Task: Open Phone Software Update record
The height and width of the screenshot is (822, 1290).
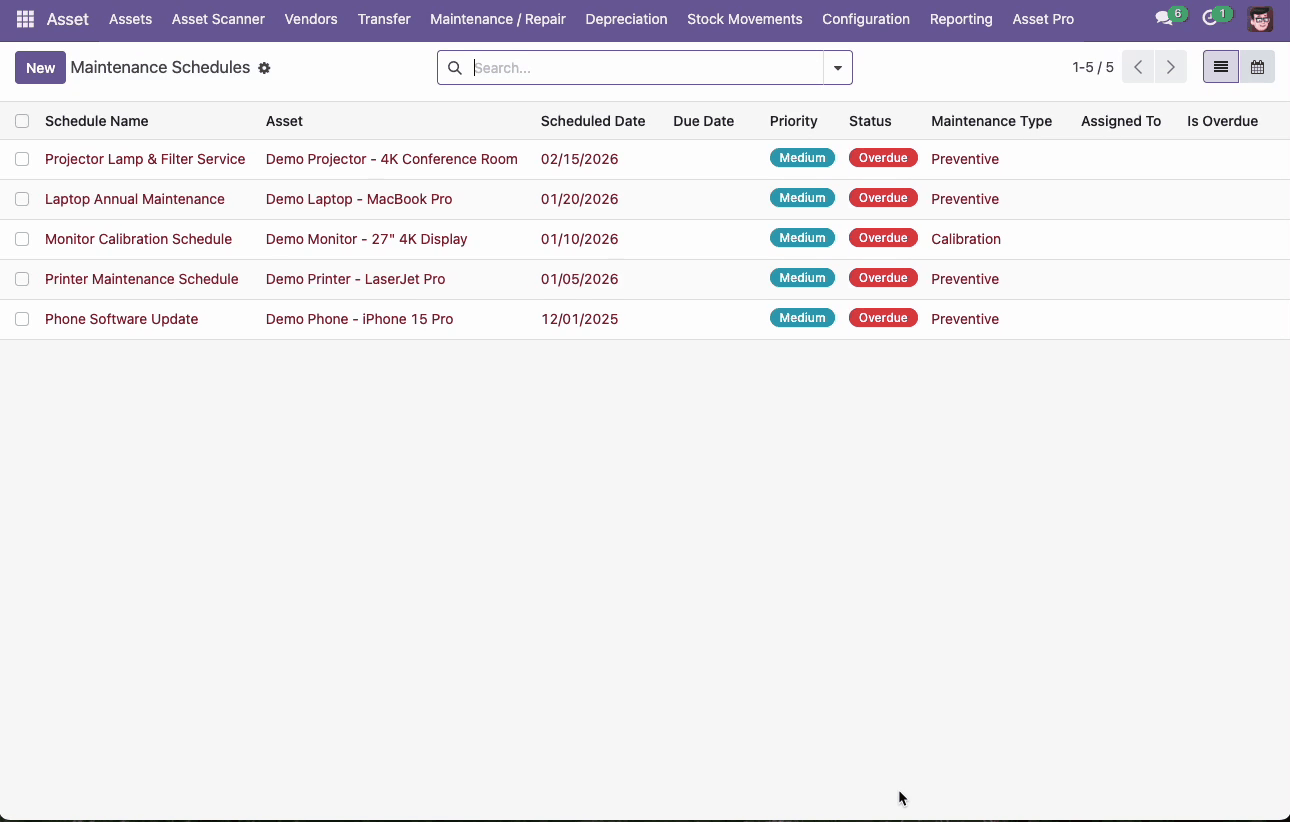Action: click(122, 319)
